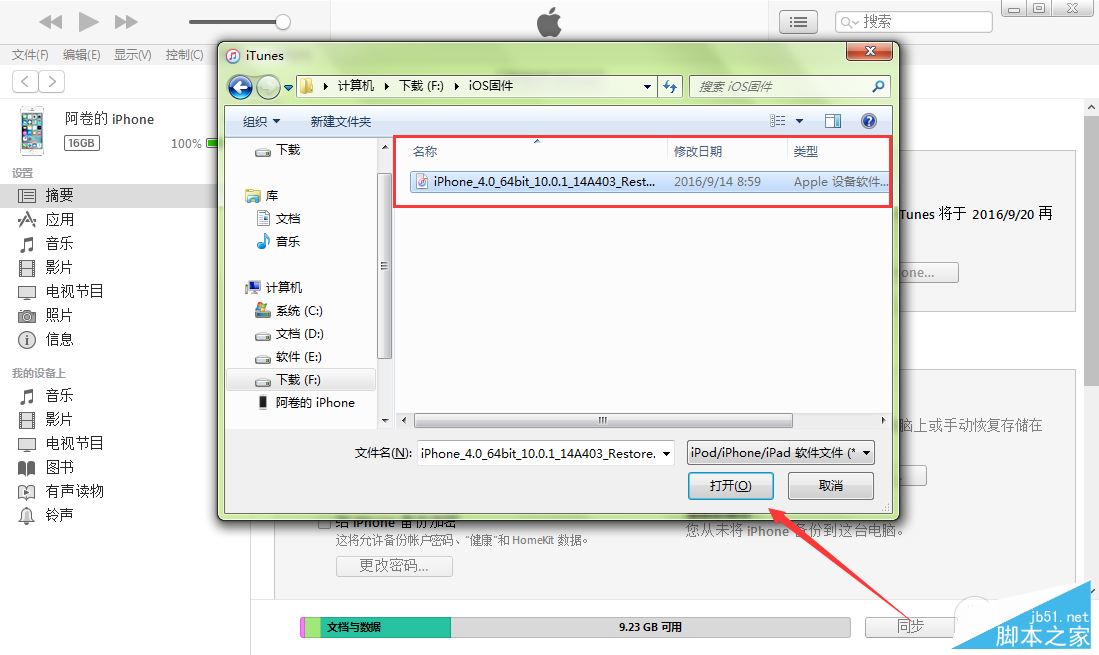Click the iTunes 搜索 search field
The height and width of the screenshot is (655, 1099).
[913, 22]
